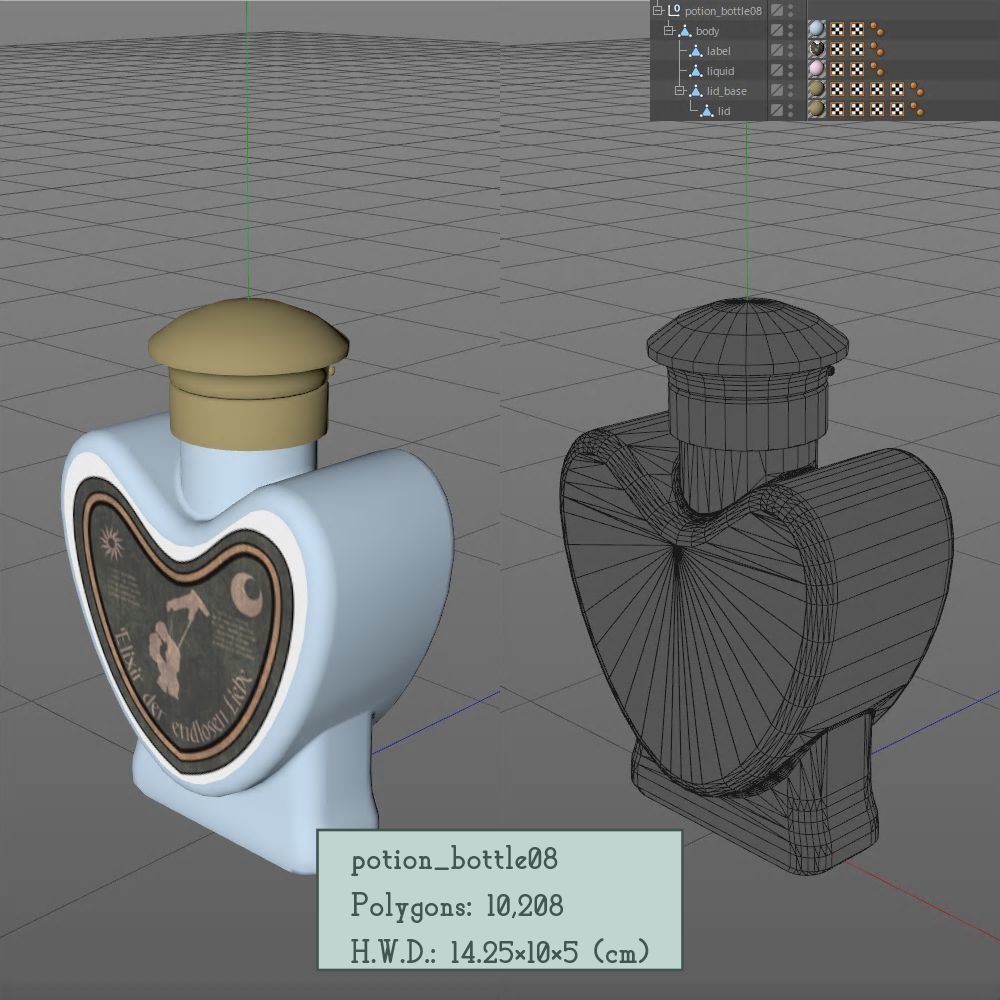Select the first checkered UVW tag on lid_base
The image size is (1000, 1000).
point(837,89)
